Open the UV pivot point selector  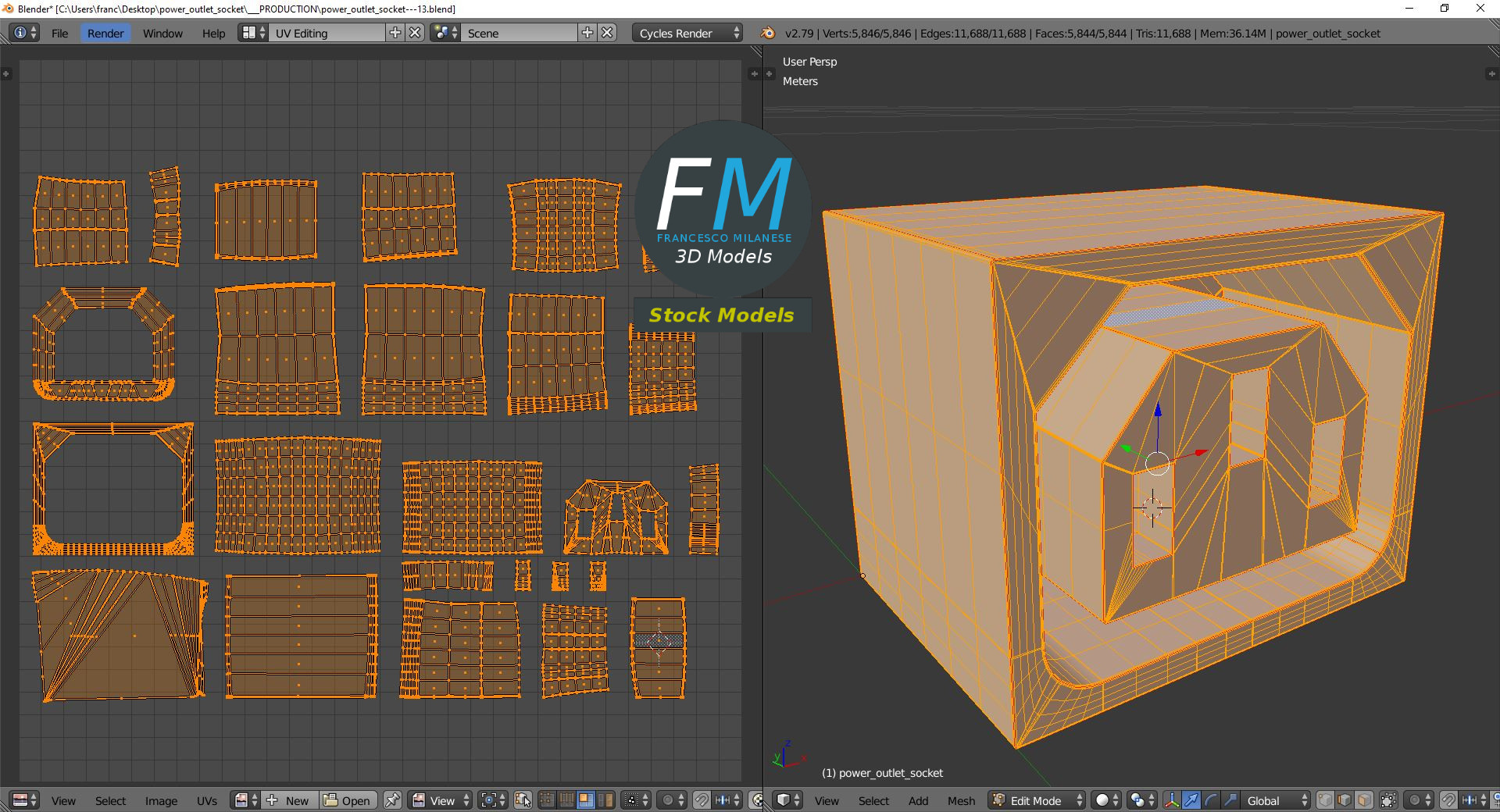point(493,800)
